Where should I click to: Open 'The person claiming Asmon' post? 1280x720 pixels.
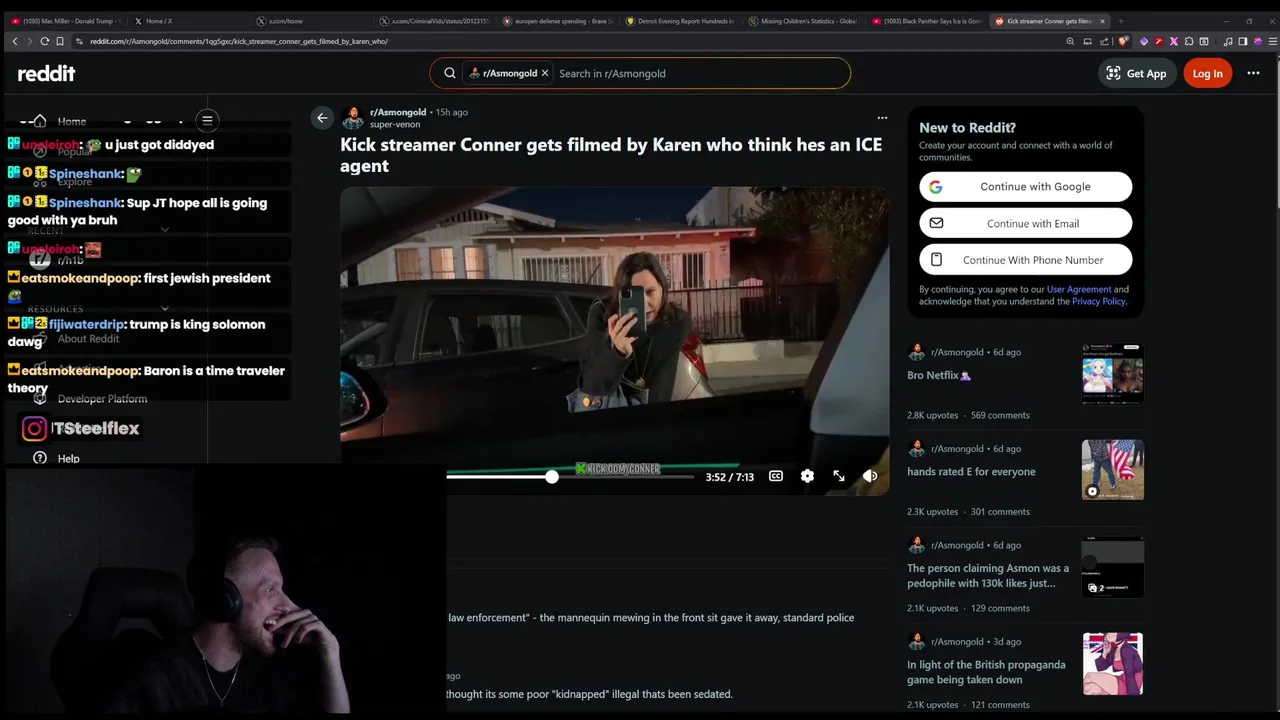(988, 575)
